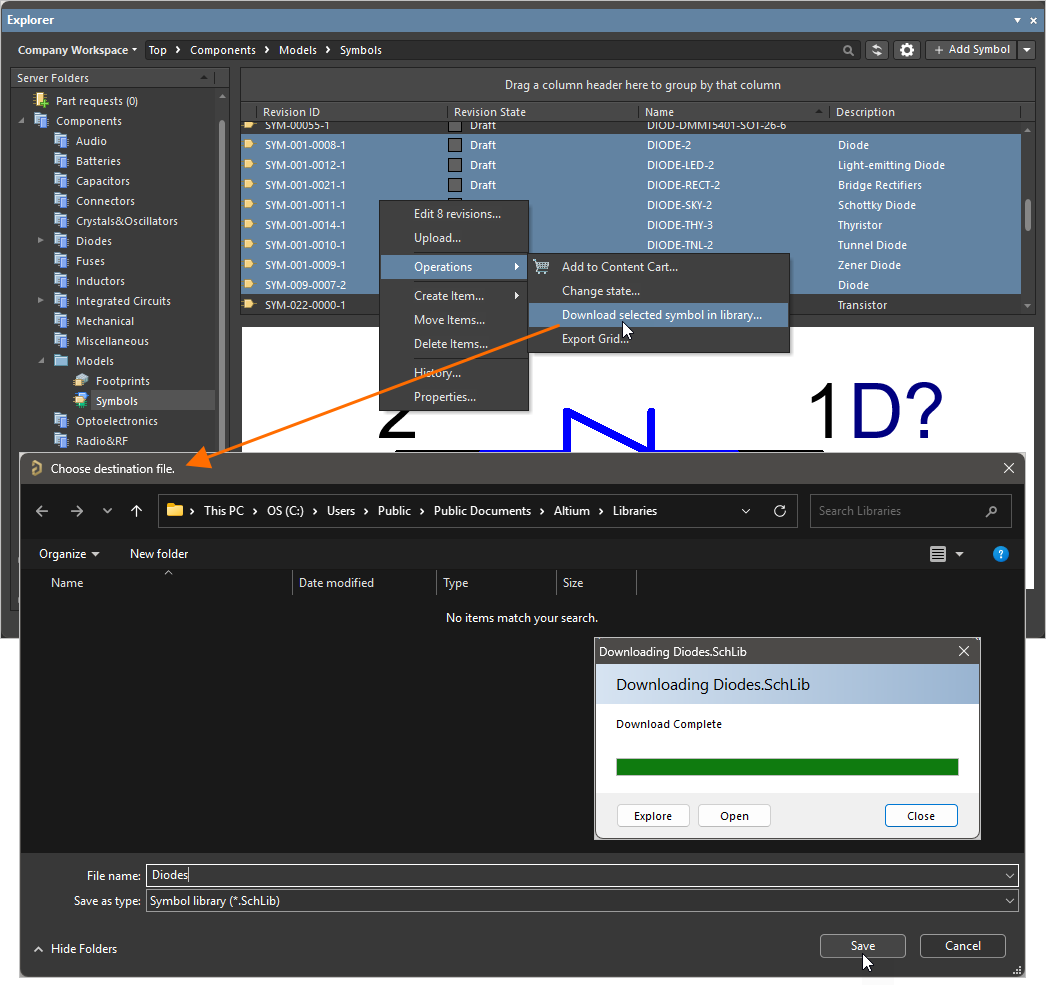Image resolution: width=1046 pixels, height=985 pixels.
Task: Click the Part requests icon
Action: coord(41,101)
